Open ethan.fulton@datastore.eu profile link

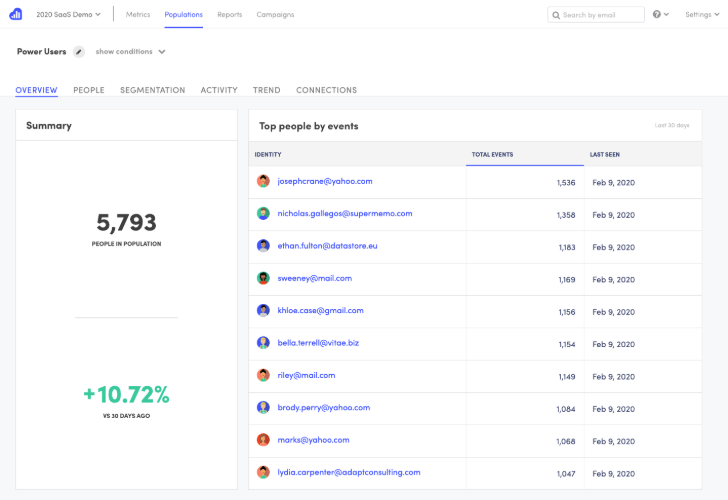(x=327, y=245)
